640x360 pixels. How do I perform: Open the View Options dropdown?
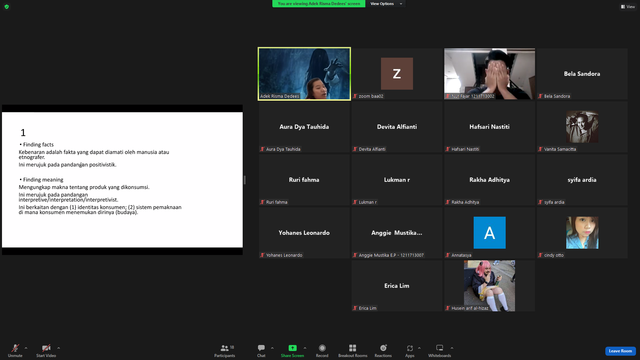click(x=386, y=4)
